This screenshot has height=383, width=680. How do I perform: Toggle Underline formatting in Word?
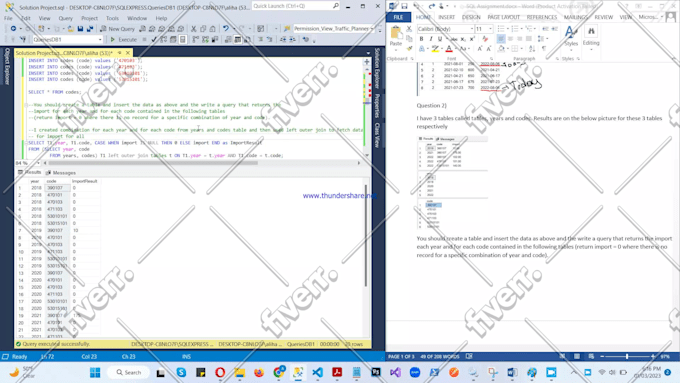tap(440, 39)
